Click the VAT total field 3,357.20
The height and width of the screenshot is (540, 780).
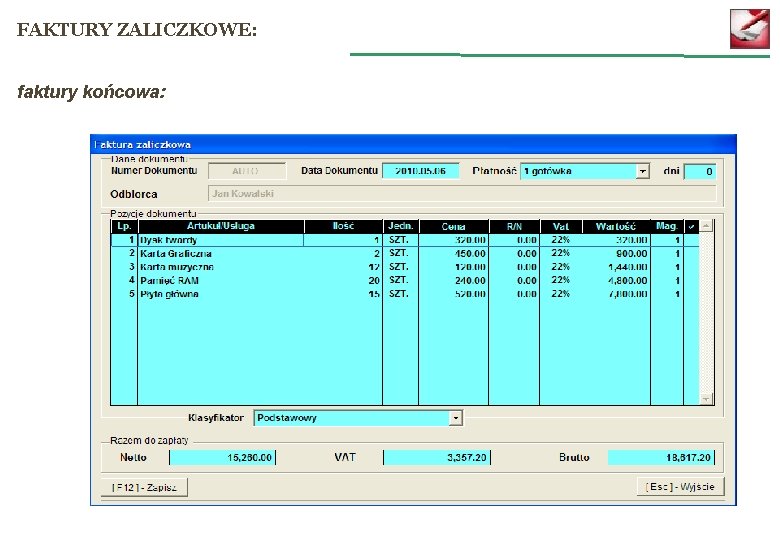437,457
